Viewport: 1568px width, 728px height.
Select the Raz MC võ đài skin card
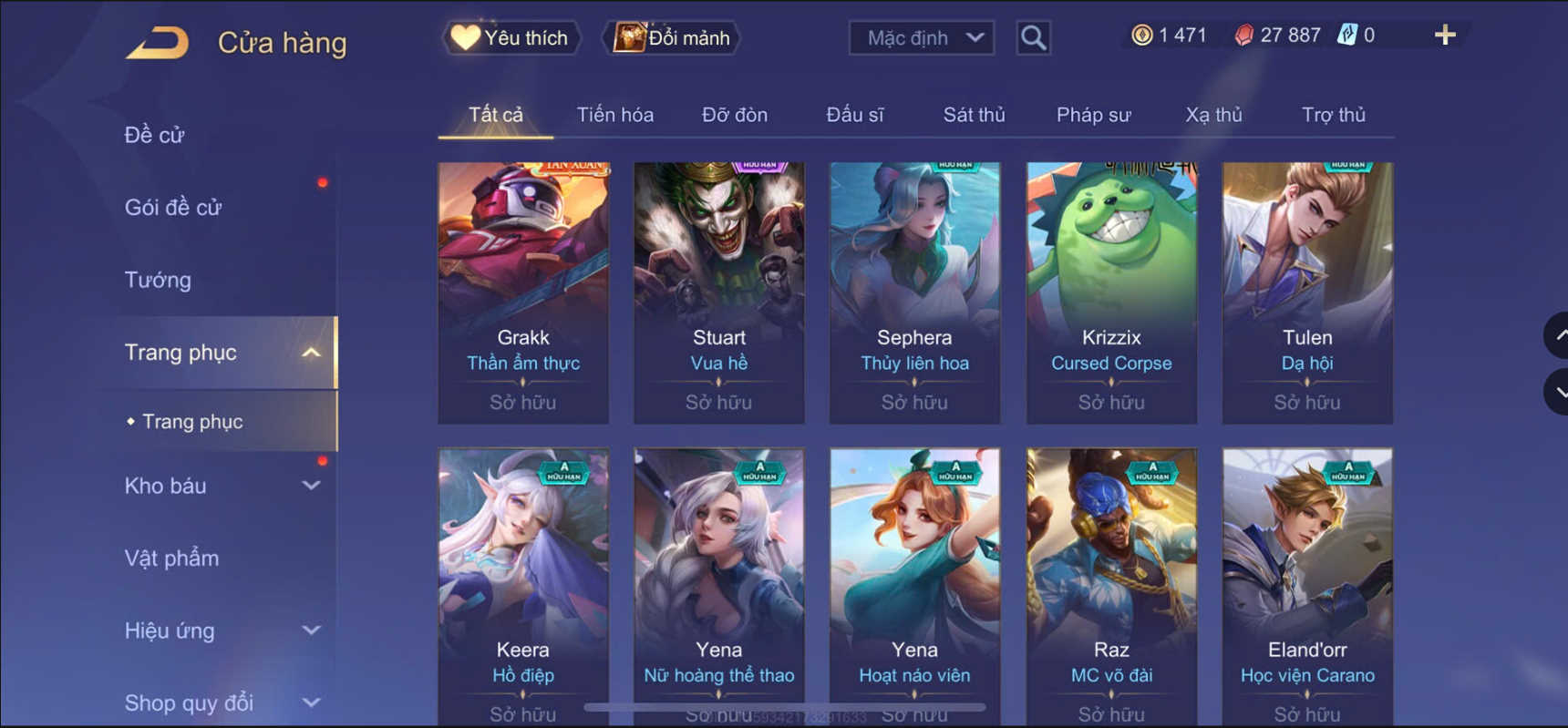(x=1111, y=588)
